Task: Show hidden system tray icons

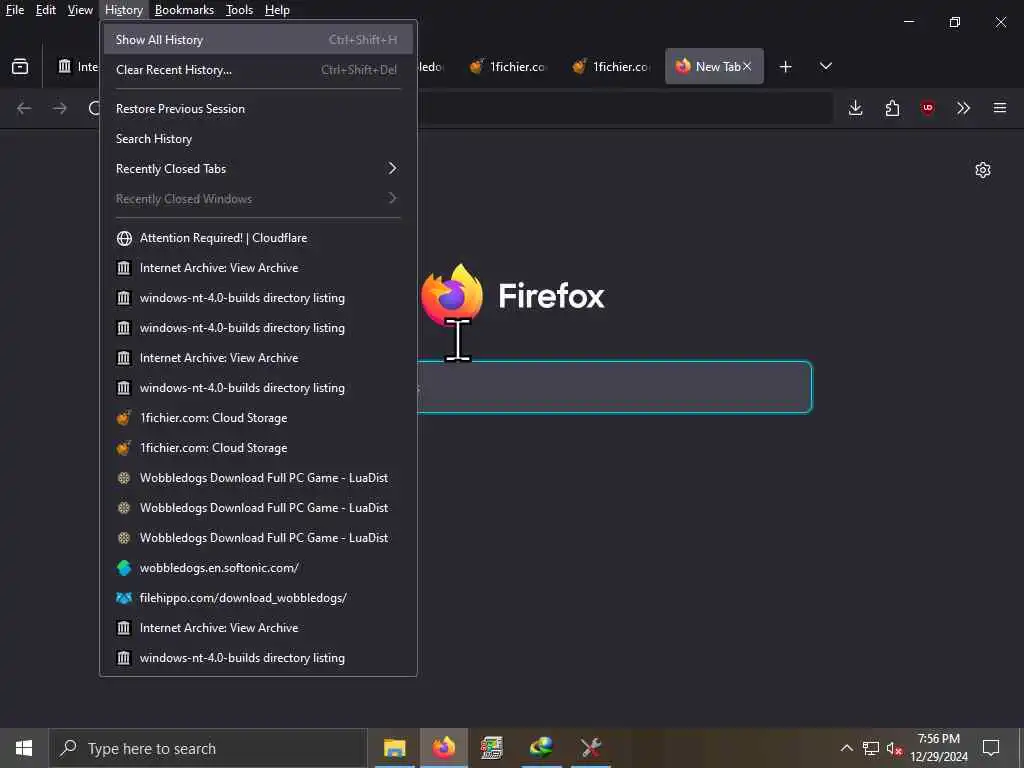Action: 846,748
